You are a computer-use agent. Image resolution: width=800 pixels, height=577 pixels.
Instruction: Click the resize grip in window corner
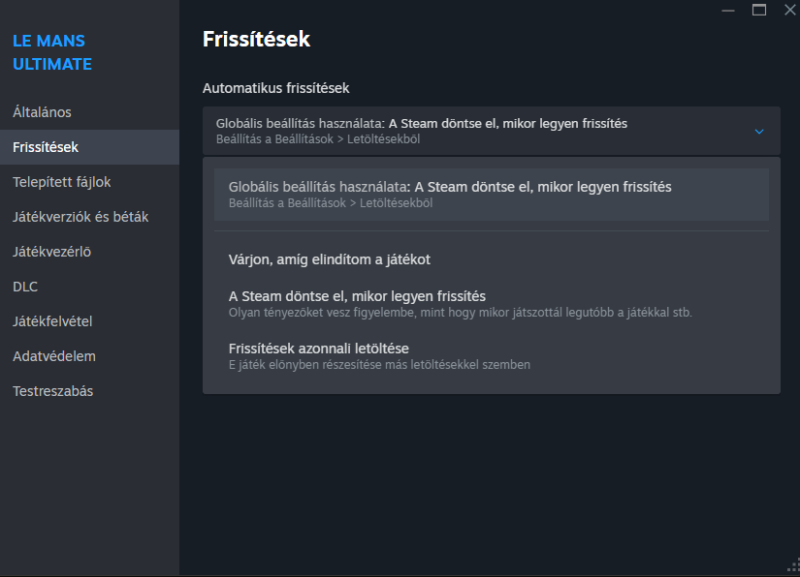(794, 565)
